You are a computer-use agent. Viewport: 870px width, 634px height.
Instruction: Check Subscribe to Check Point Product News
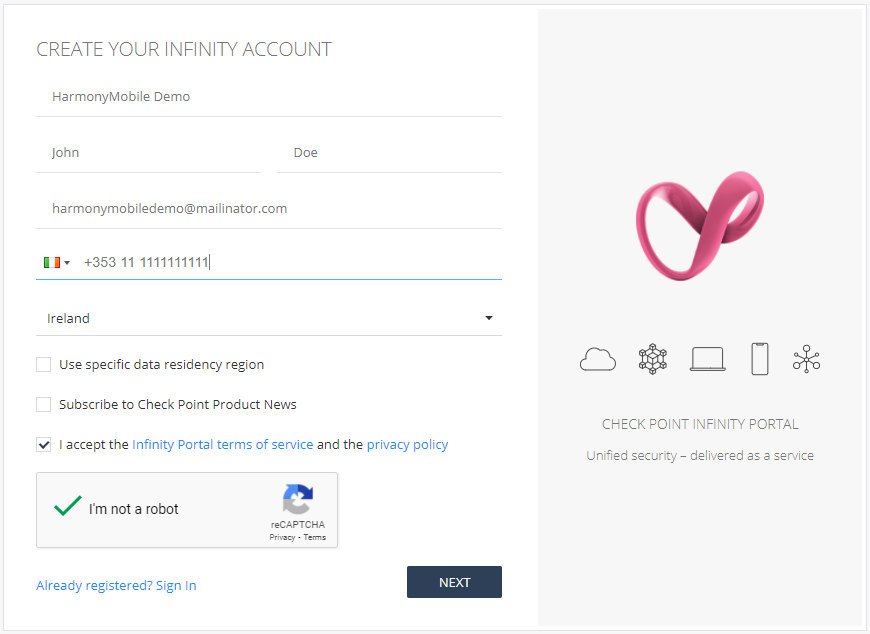(43, 404)
